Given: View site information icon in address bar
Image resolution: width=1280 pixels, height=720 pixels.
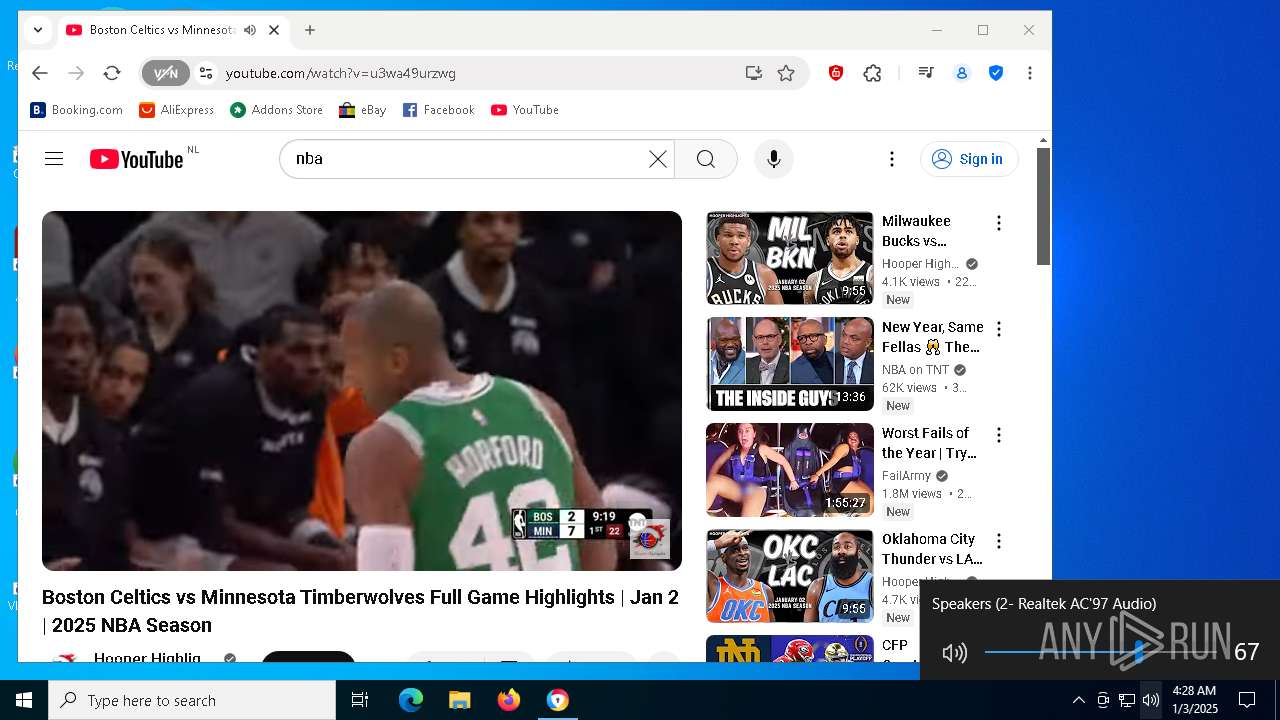Looking at the screenshot, I should 206,73.
